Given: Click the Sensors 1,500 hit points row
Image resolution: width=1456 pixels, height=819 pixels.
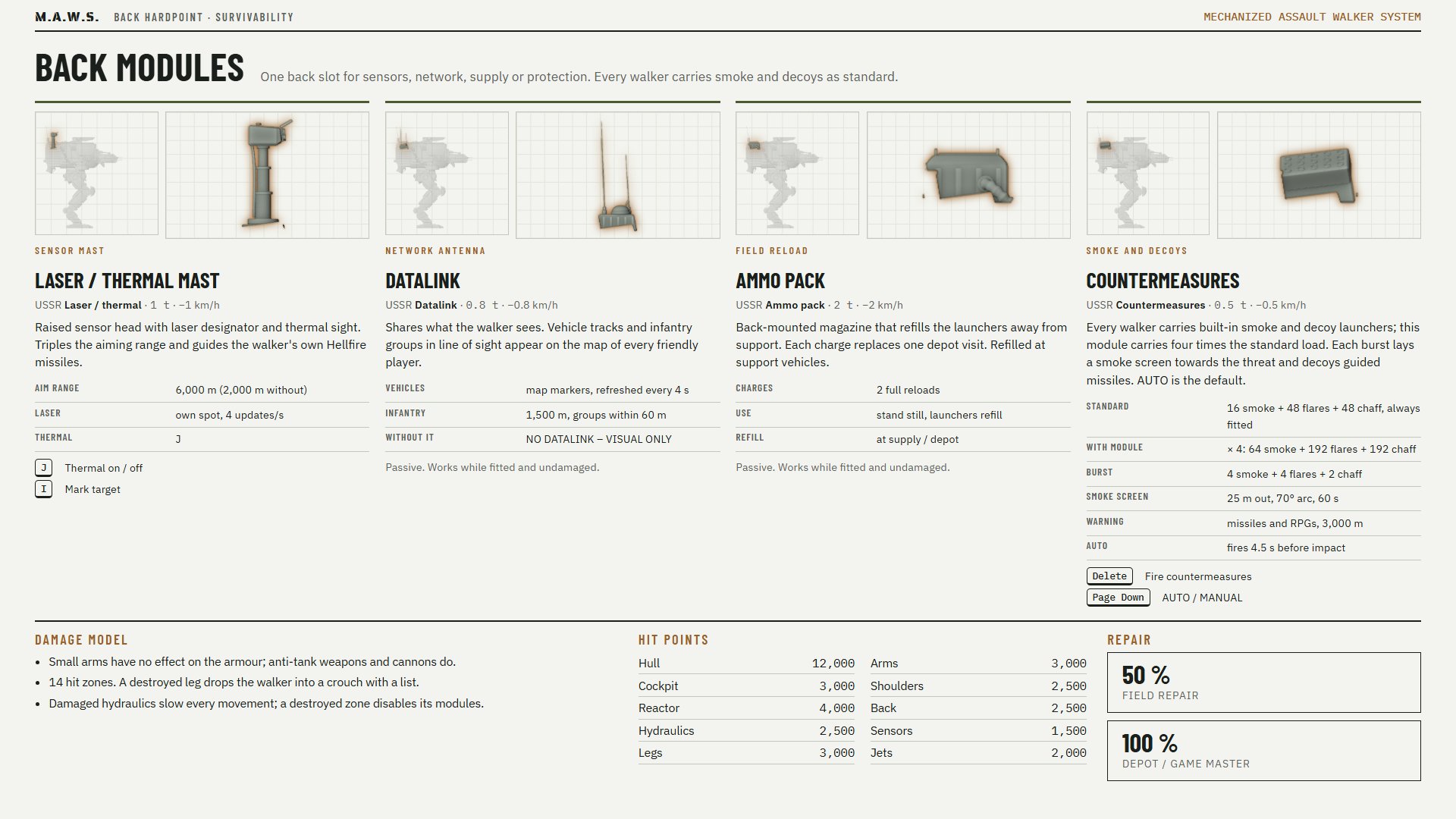Looking at the screenshot, I should coord(978,731).
